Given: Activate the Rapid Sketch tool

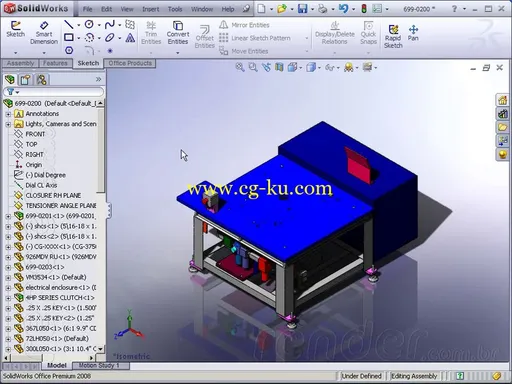Looking at the screenshot, I should [393, 36].
